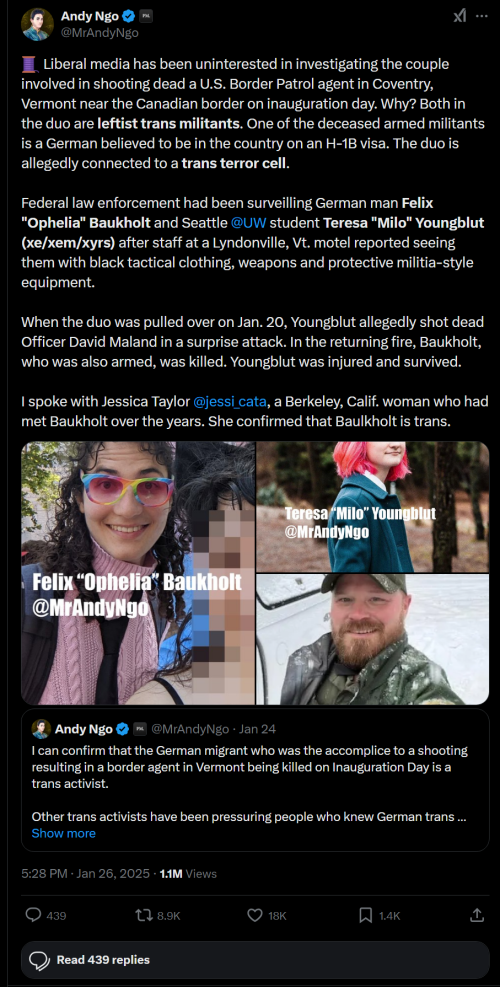The image size is (500, 987).
Task: Open the Read 439 replies button
Action: pos(255,960)
